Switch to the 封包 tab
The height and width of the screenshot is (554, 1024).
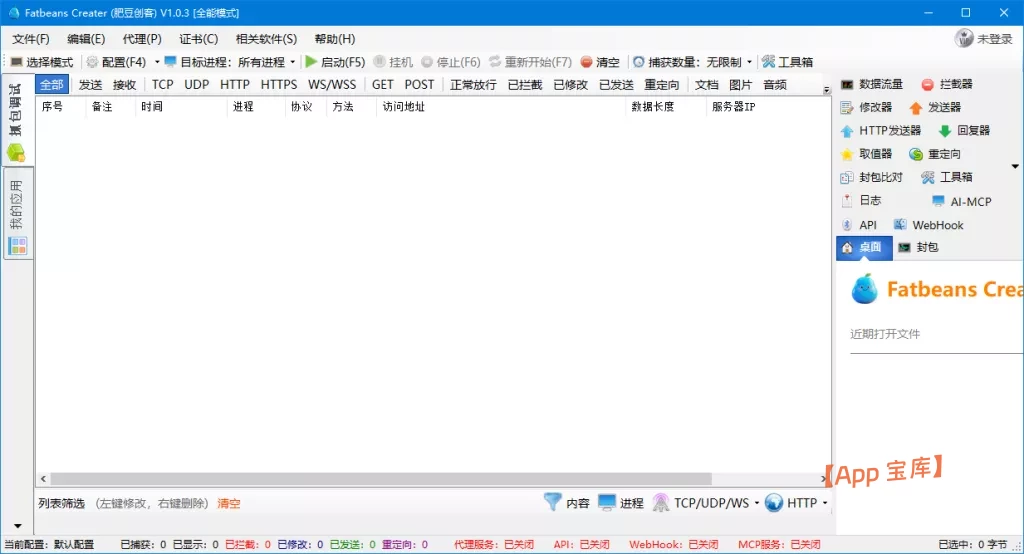coord(918,248)
